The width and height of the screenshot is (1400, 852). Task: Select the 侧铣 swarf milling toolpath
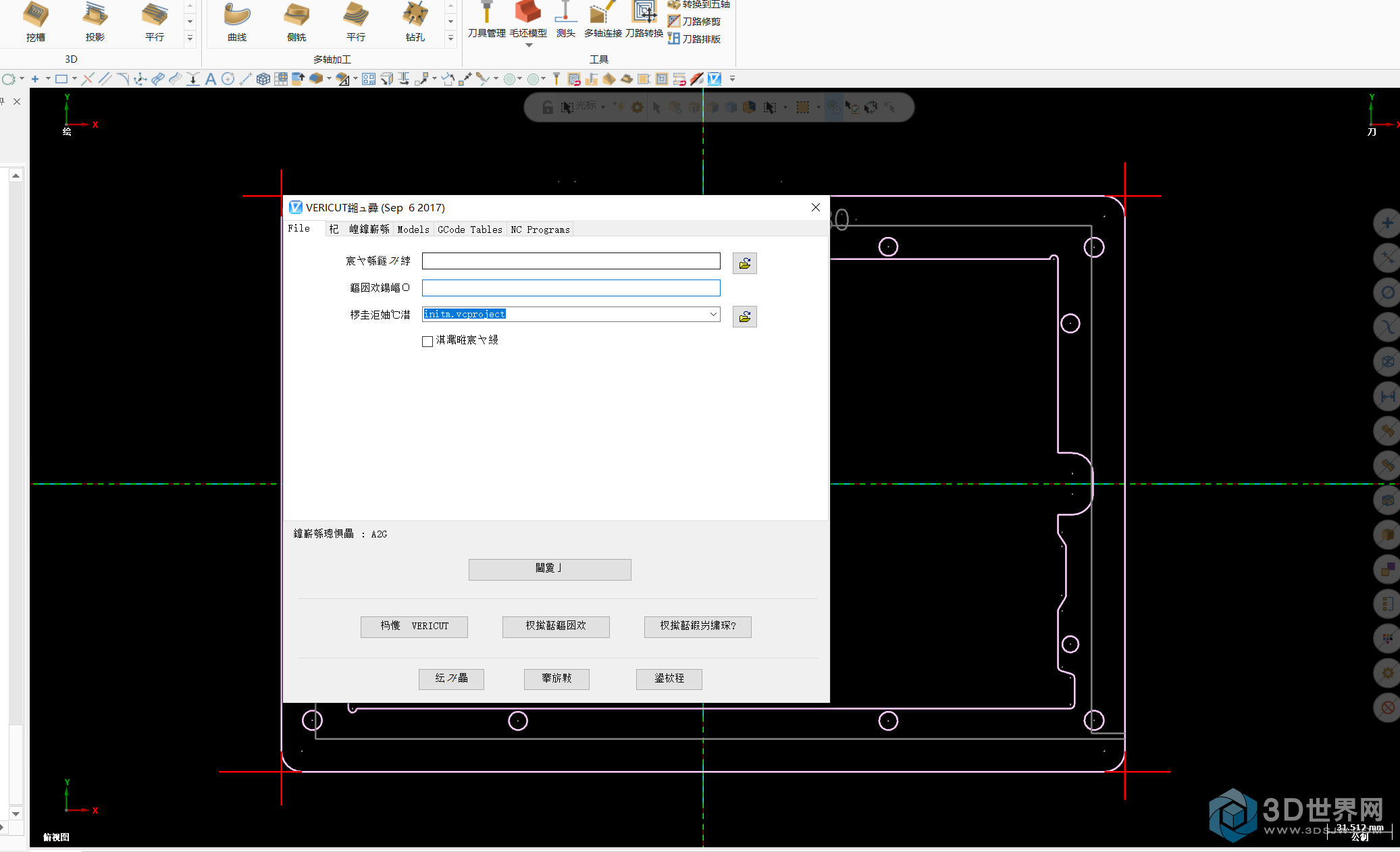coord(296,22)
